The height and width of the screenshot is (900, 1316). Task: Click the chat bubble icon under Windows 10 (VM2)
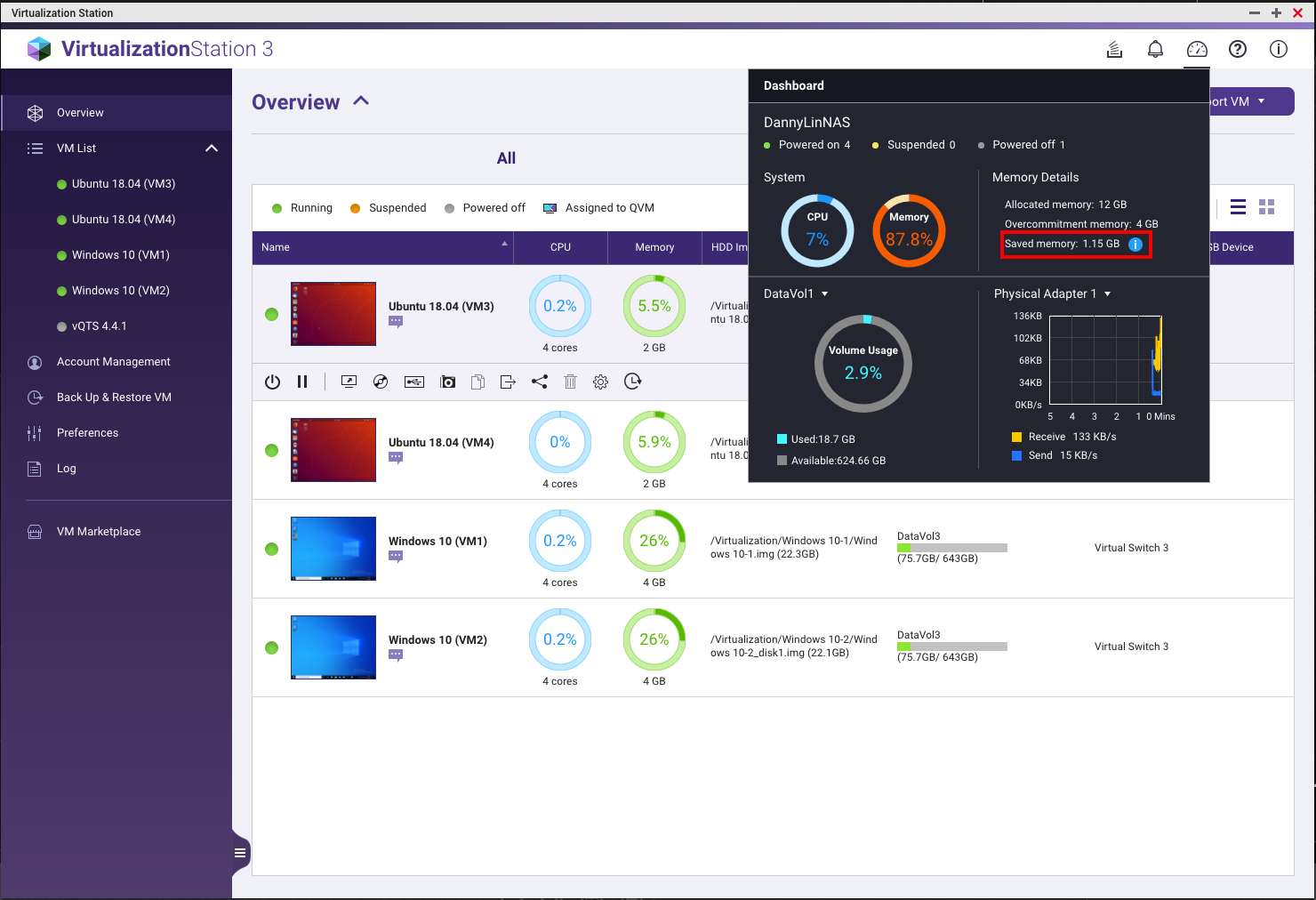point(396,655)
